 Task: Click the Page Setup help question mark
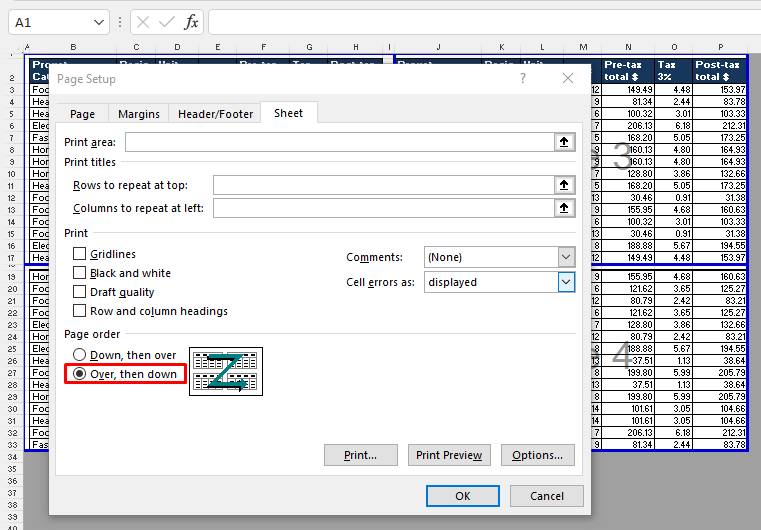pos(523,78)
